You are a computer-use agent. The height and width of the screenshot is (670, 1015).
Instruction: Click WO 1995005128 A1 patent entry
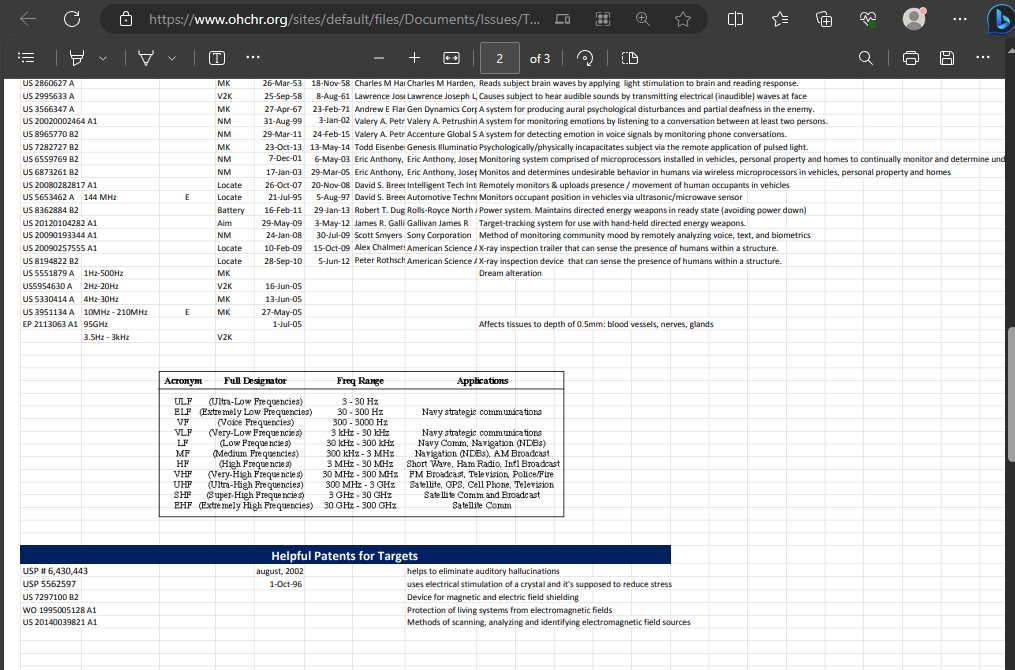coord(60,610)
